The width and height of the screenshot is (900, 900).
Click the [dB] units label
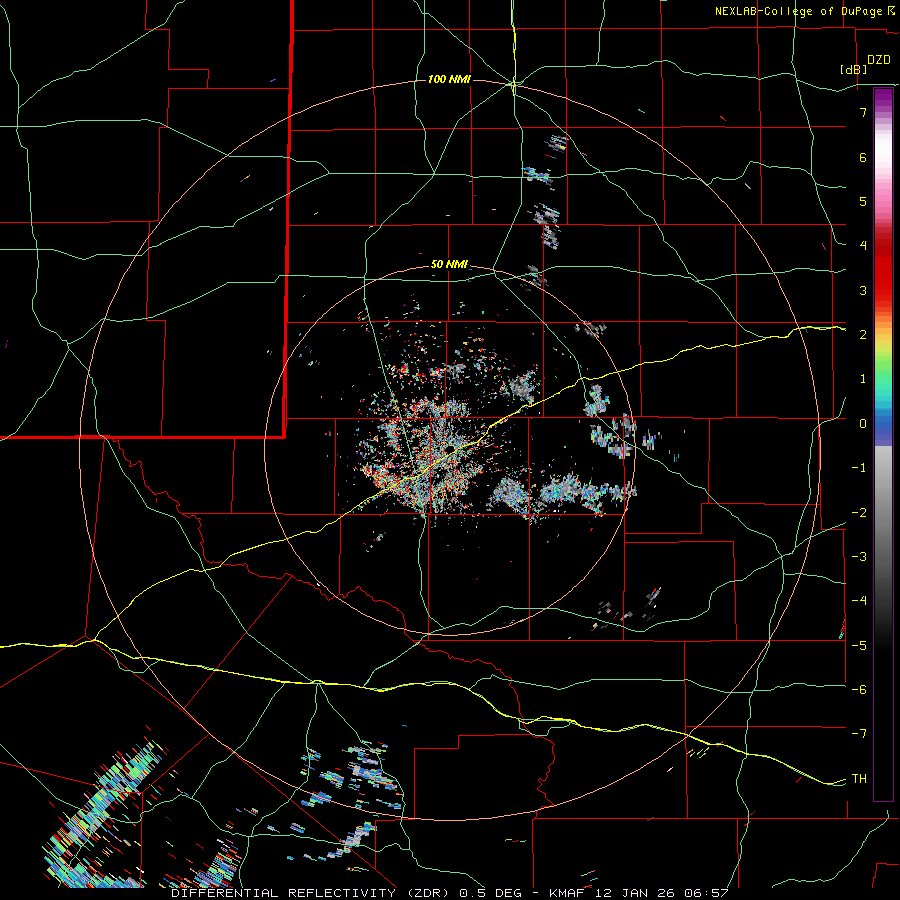tap(853, 69)
